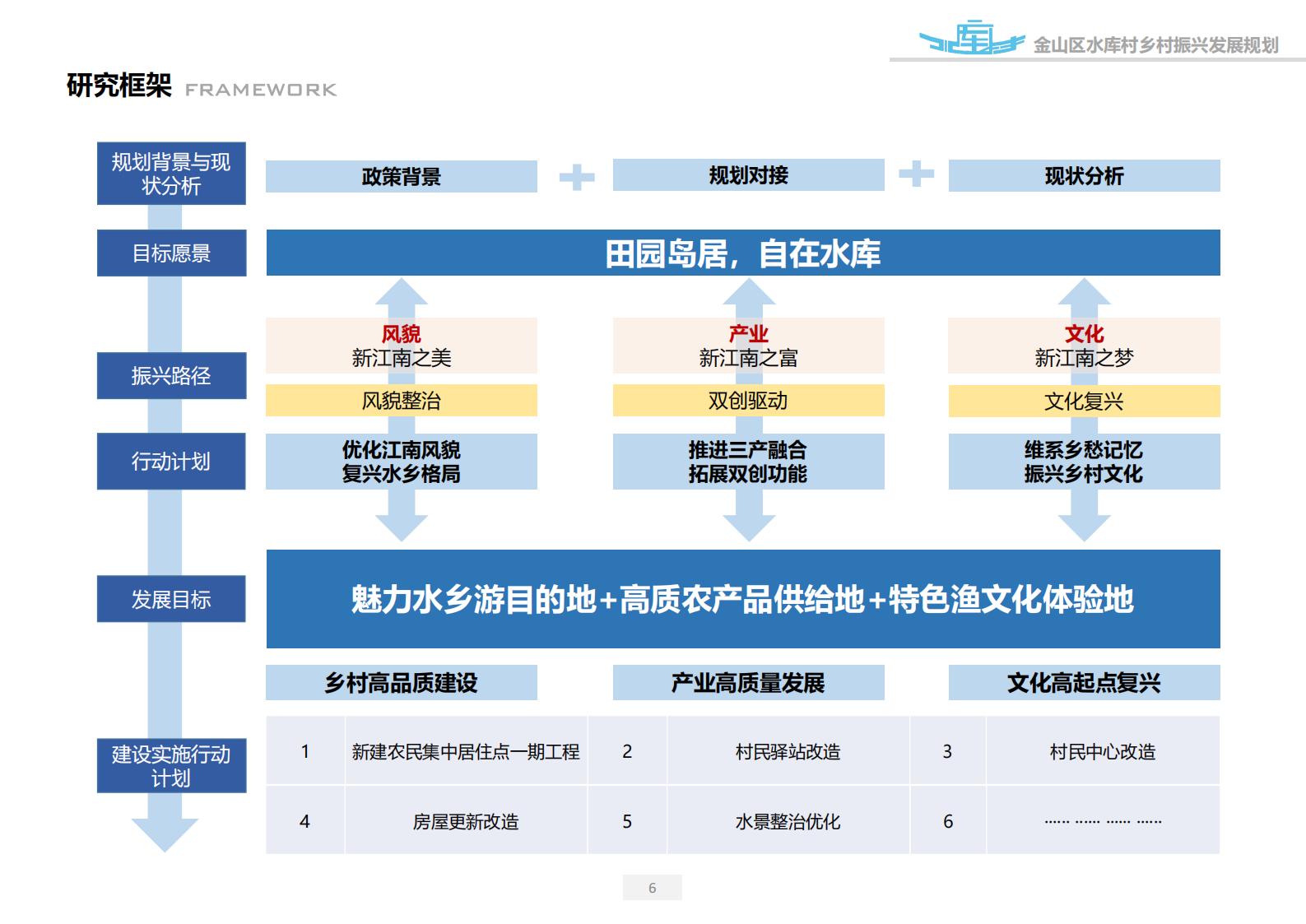Select 新江南之富 text
Image resolution: width=1306 pixels, height=924 pixels.
749,358
